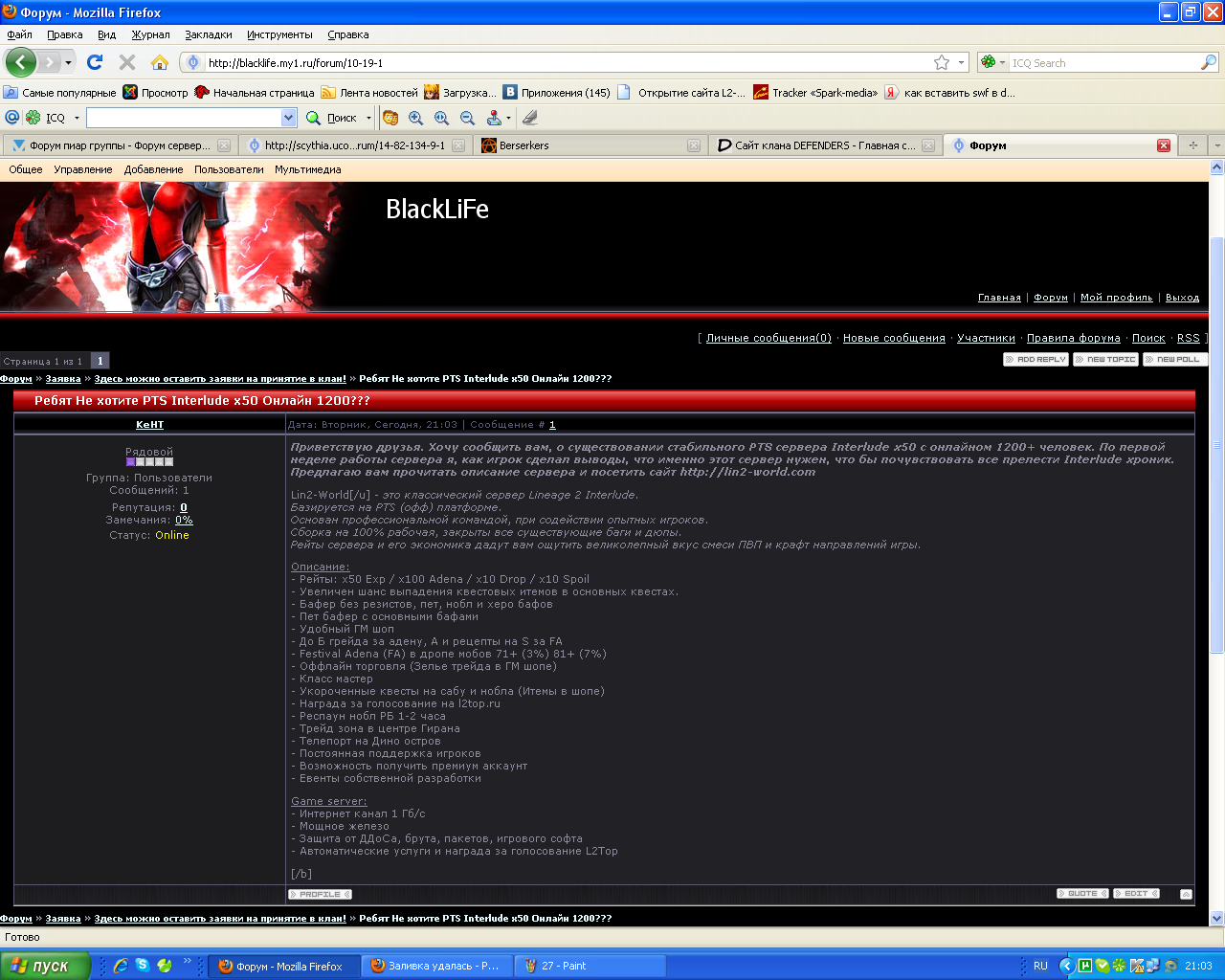Click the пуск Start button

[x=45, y=966]
